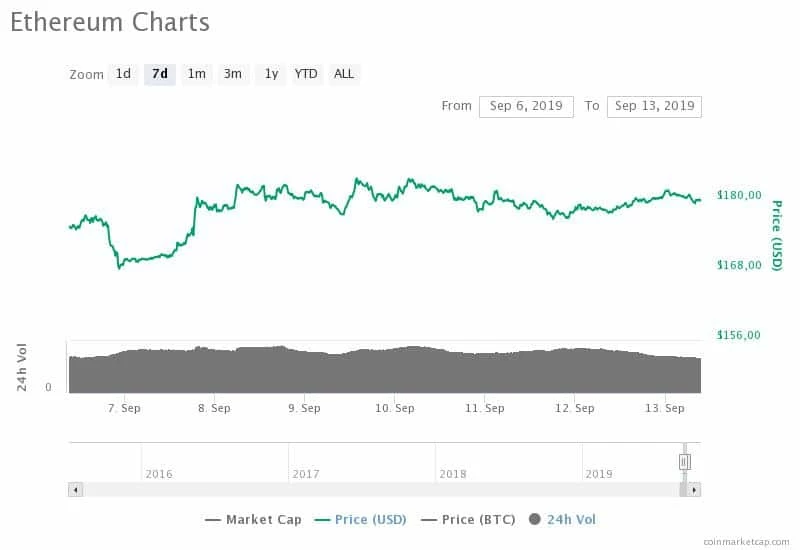
Task: Show ALL historical data
Action: (344, 74)
